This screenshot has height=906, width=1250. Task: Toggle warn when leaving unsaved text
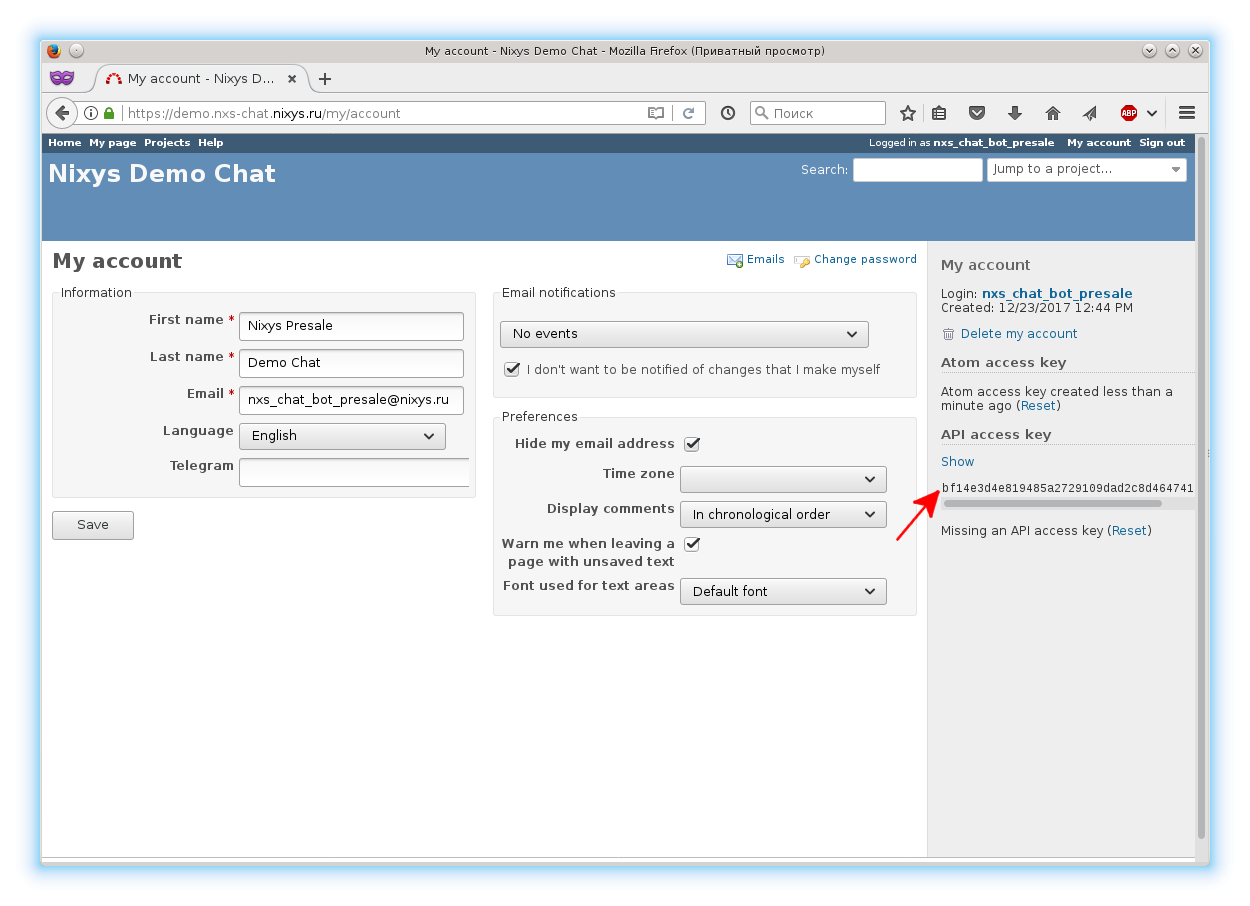(x=691, y=544)
